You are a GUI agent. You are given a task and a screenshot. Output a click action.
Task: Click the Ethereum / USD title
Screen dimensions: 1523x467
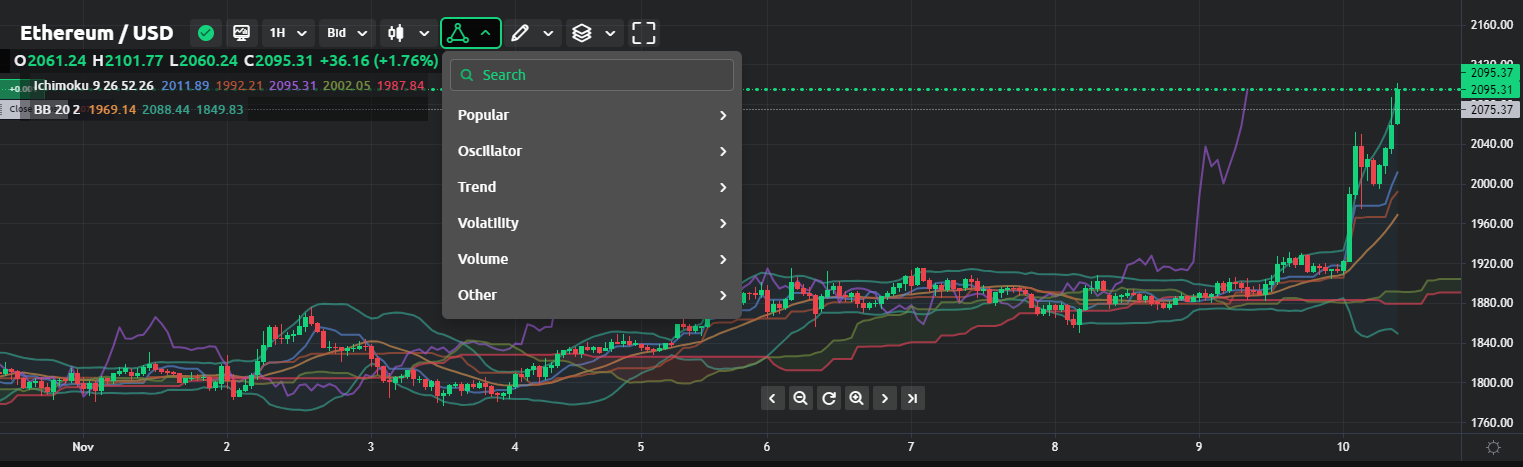(x=96, y=33)
